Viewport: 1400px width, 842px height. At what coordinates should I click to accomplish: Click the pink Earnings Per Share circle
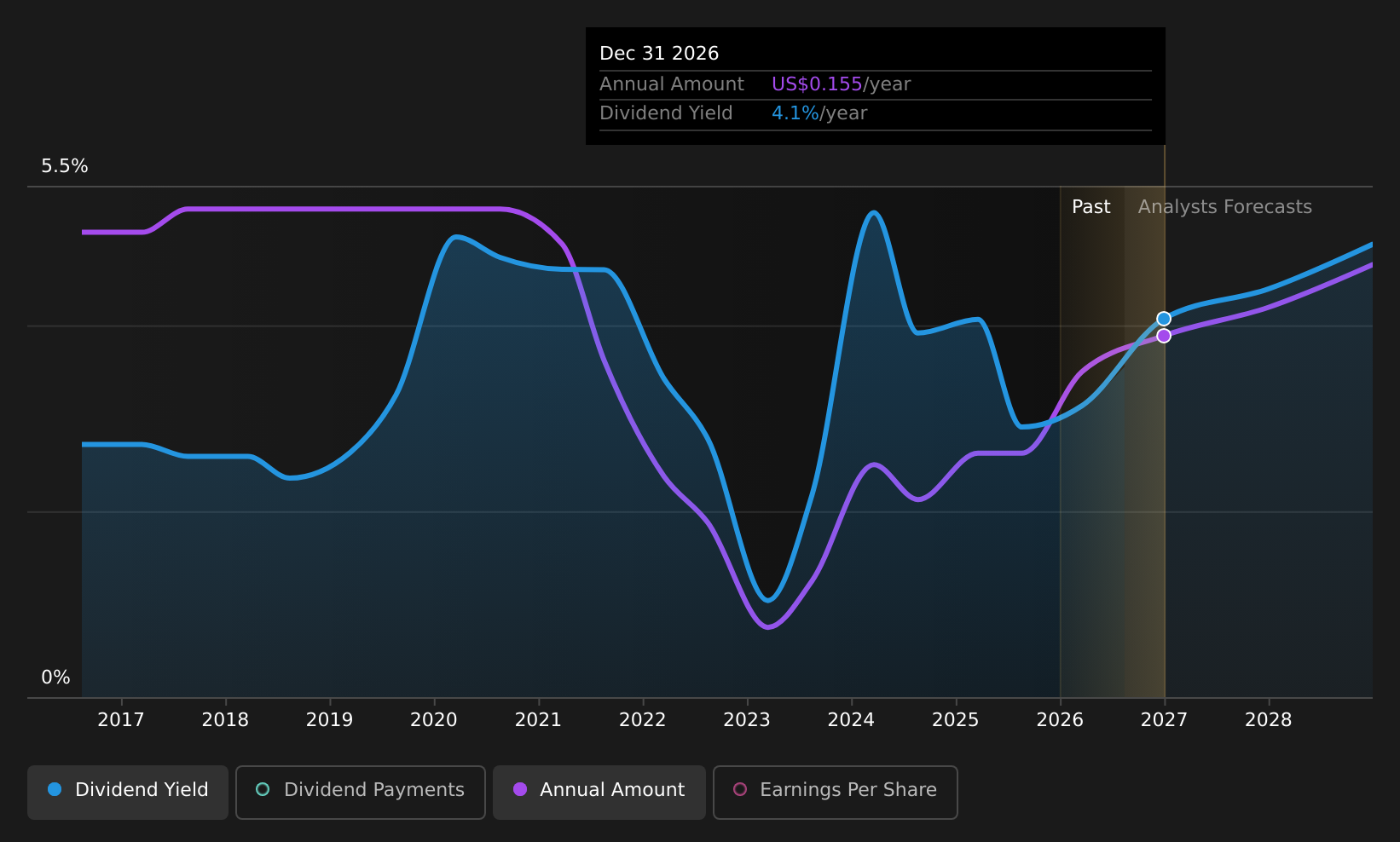pos(740,789)
